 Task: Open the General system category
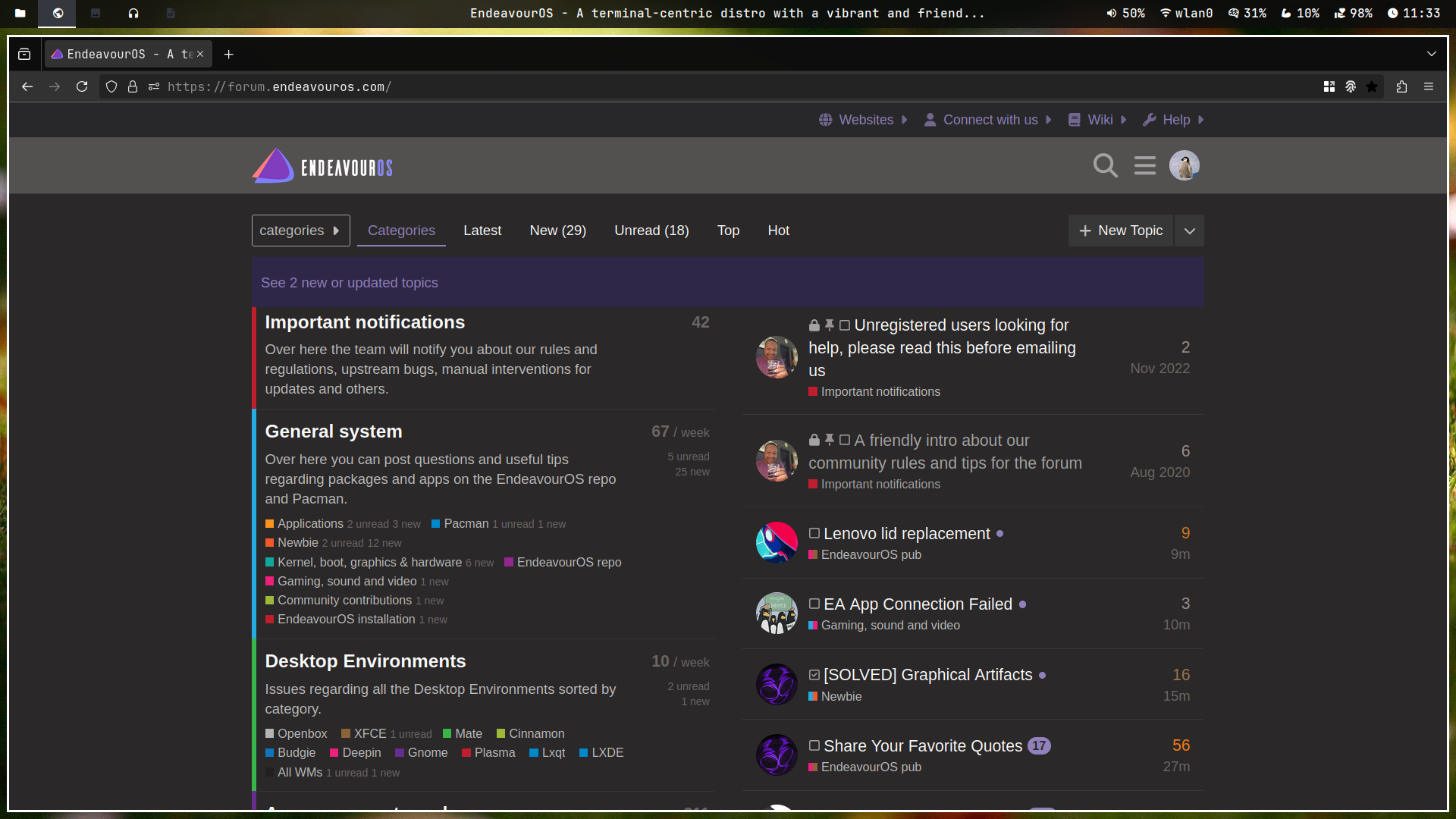(334, 431)
